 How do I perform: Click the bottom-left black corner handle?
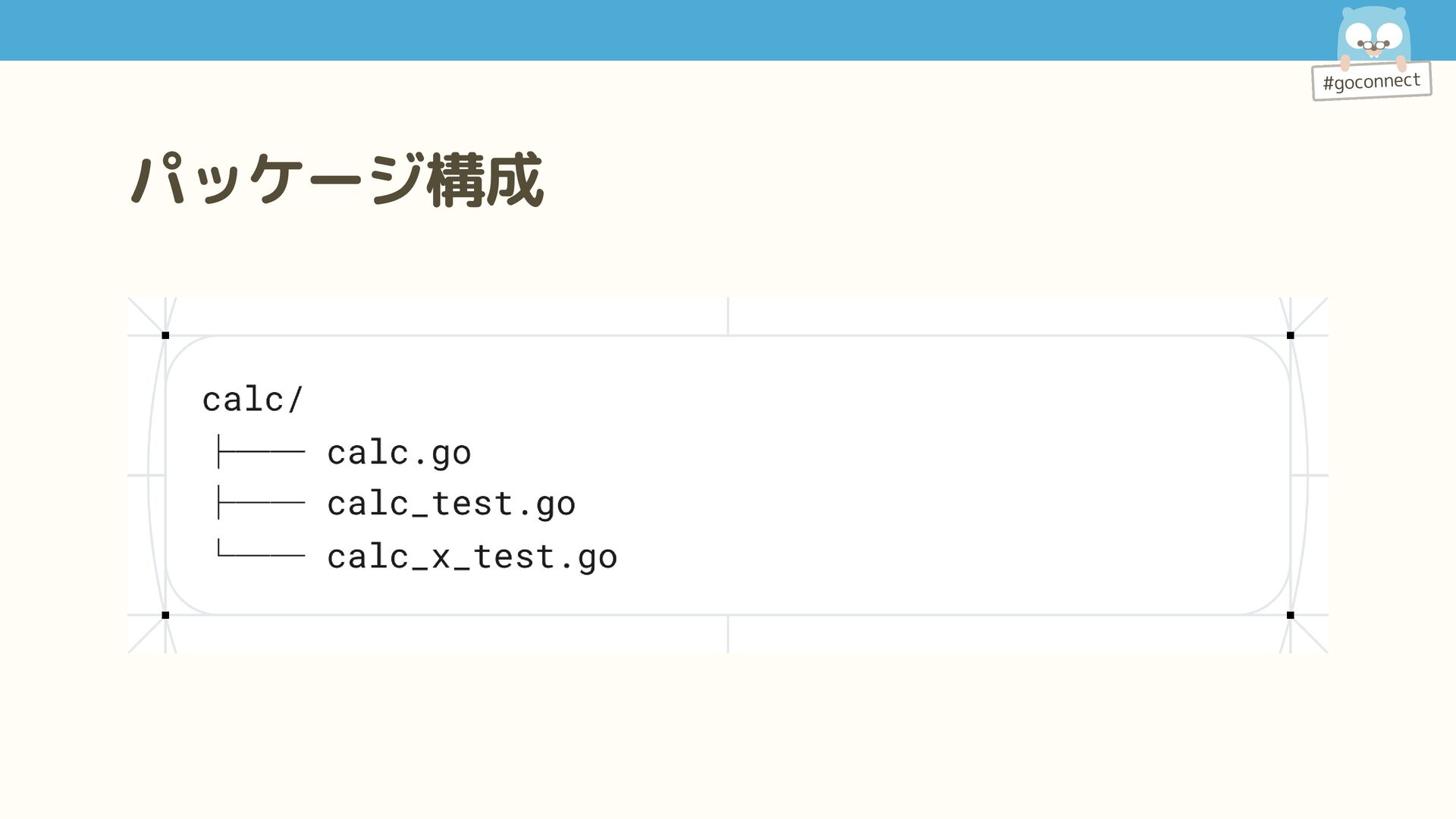165,615
